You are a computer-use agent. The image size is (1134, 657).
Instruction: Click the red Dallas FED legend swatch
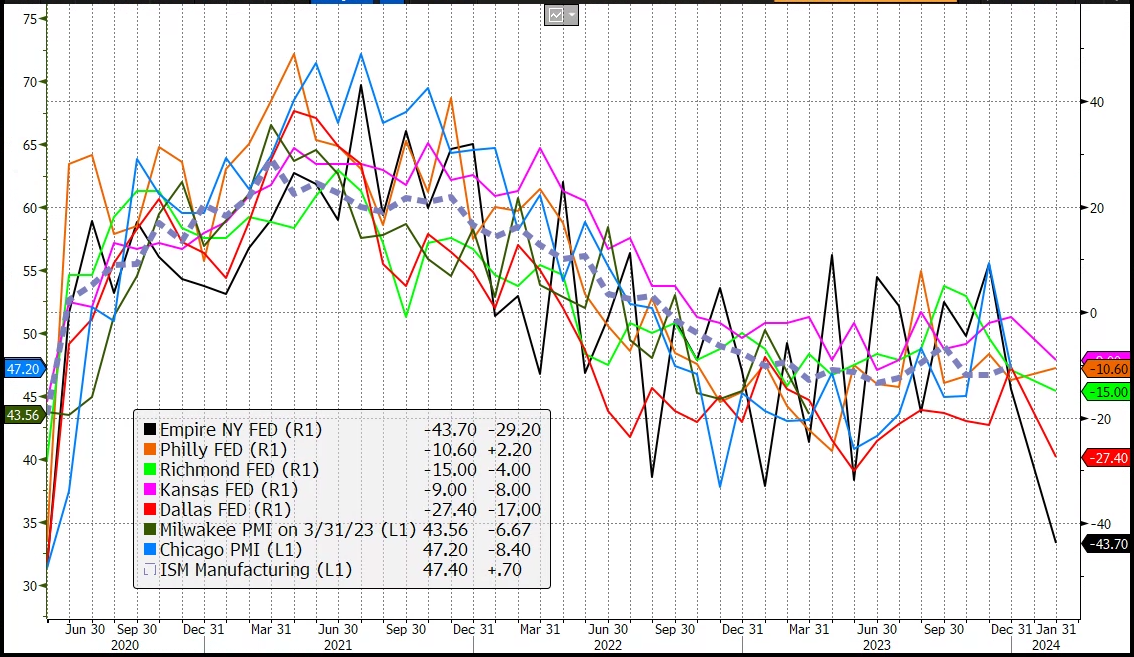click(x=150, y=509)
